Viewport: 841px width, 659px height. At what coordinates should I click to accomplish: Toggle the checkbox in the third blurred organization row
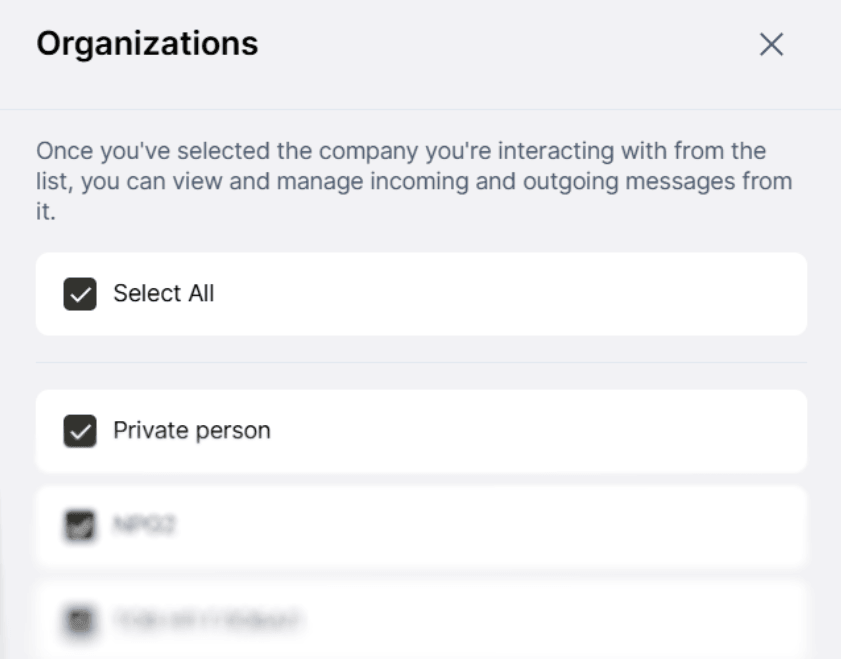click(80, 525)
